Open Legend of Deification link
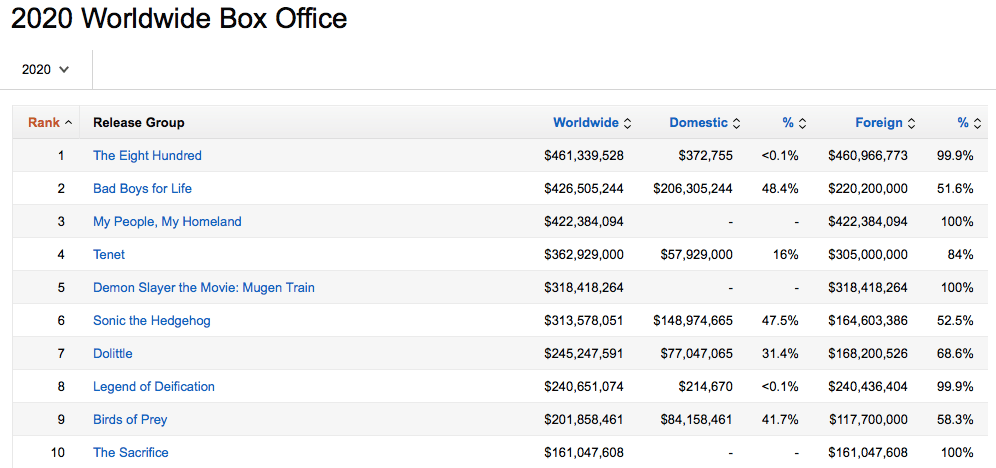The height and width of the screenshot is (468, 996). coord(154,387)
